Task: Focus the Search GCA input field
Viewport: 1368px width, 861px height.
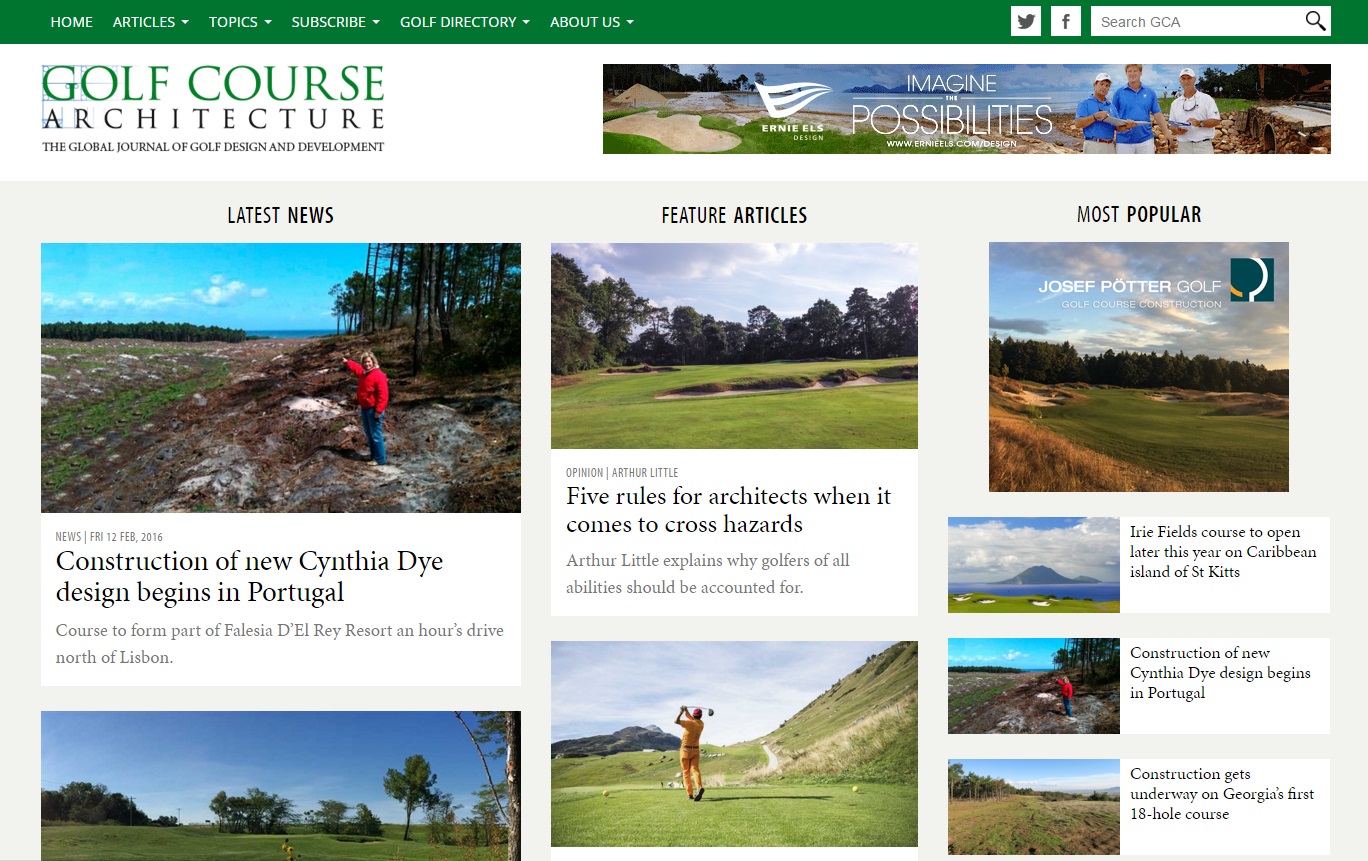Action: coord(1196,21)
